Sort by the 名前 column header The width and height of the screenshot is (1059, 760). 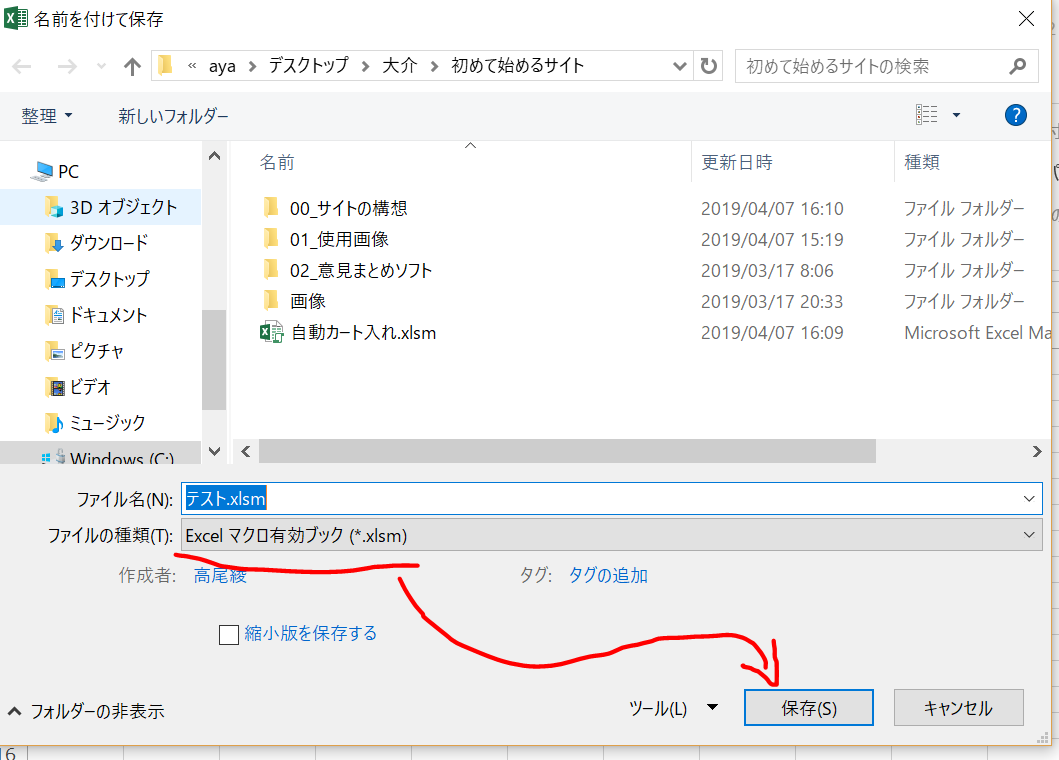277,162
